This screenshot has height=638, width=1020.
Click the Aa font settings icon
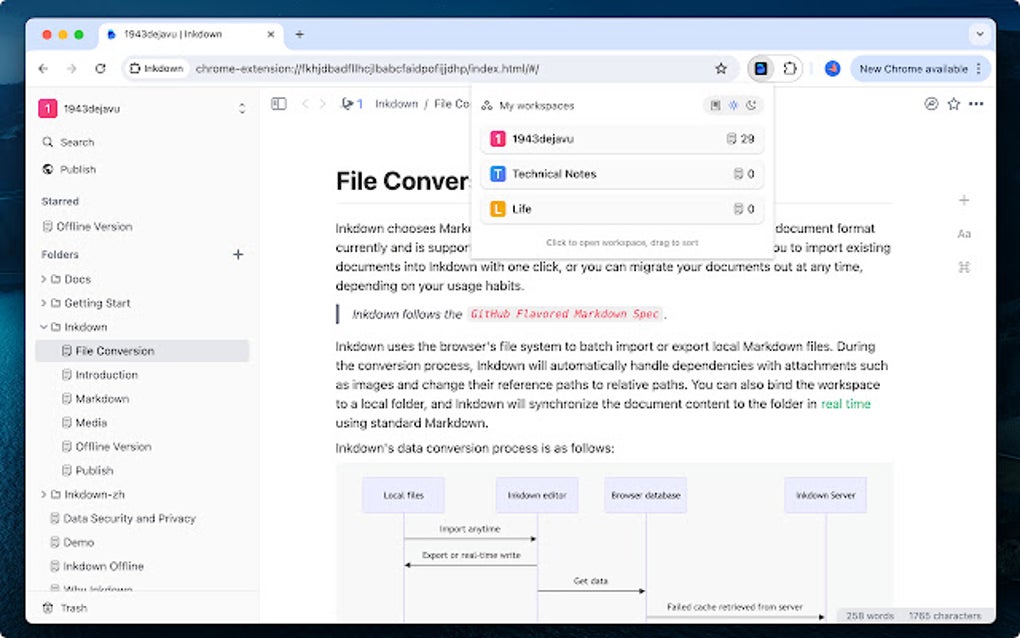pyautogui.click(x=964, y=234)
